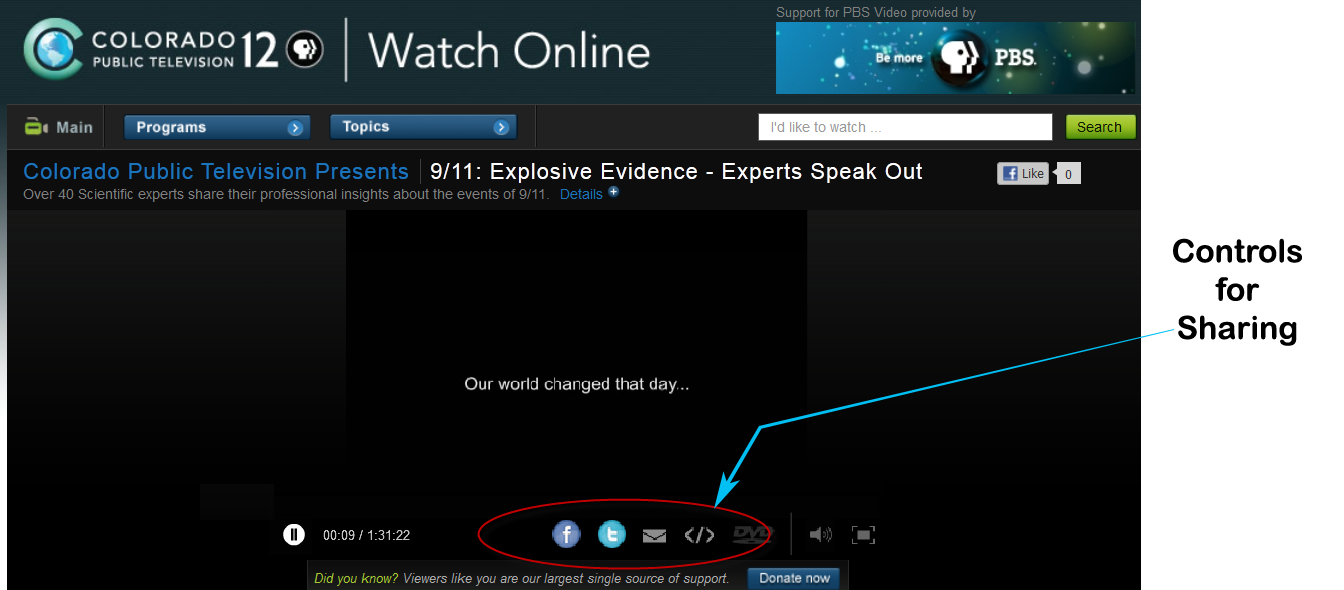The height and width of the screenshot is (590, 1344).
Task: Click the Search button
Action: tap(1100, 127)
